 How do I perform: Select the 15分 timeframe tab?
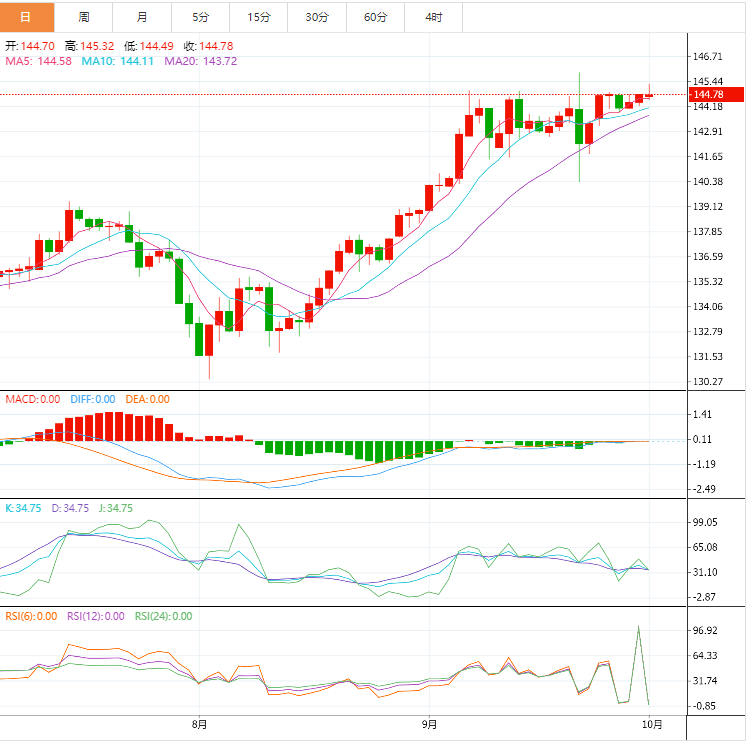(x=258, y=17)
